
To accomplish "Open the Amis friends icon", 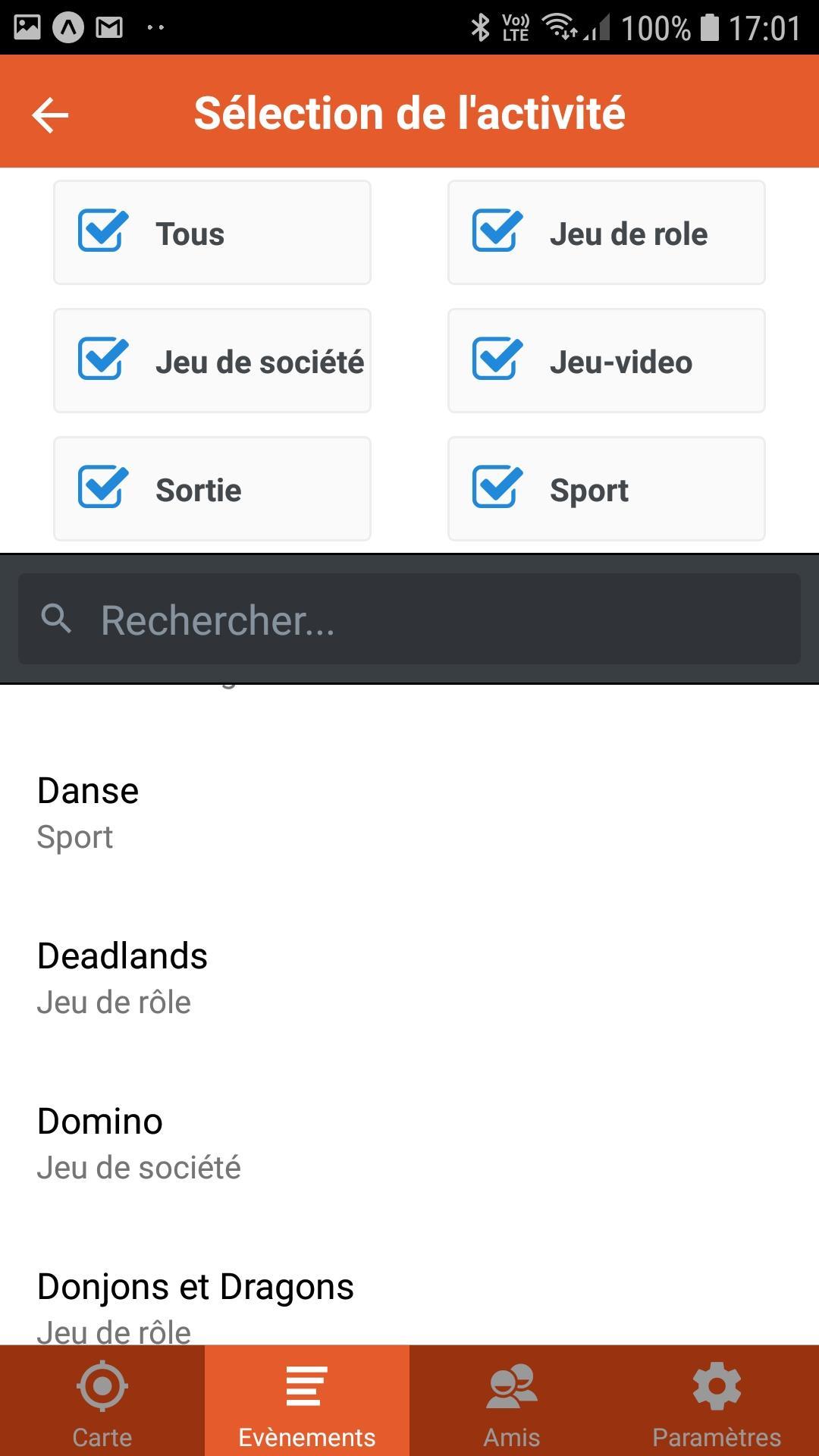I will 512,1386.
